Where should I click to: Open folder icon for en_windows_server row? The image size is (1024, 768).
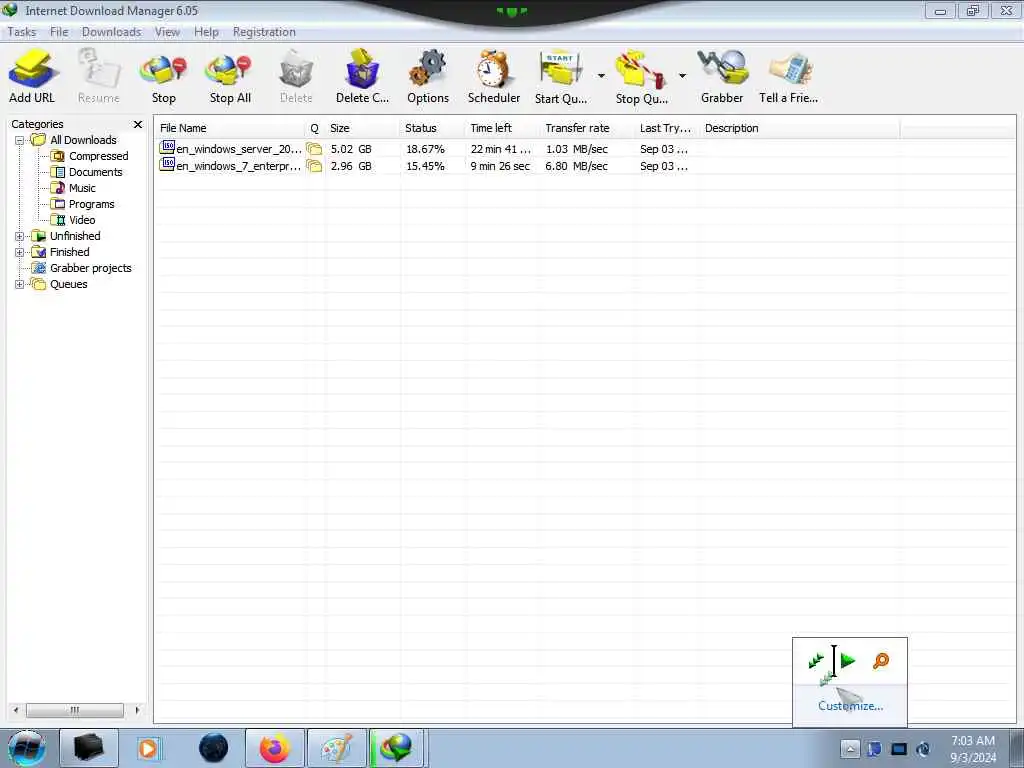tap(314, 149)
